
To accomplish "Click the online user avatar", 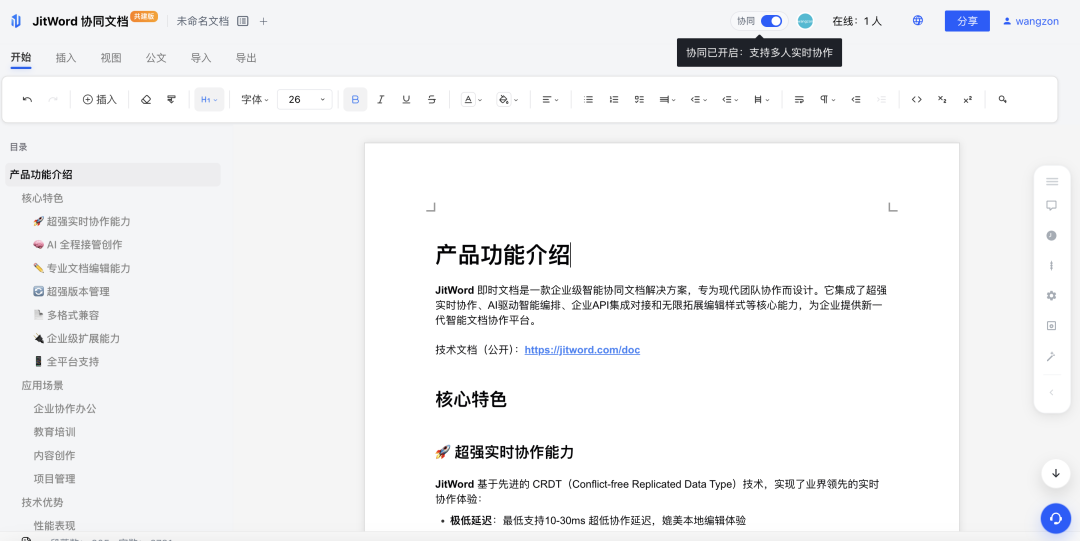I will point(804,21).
